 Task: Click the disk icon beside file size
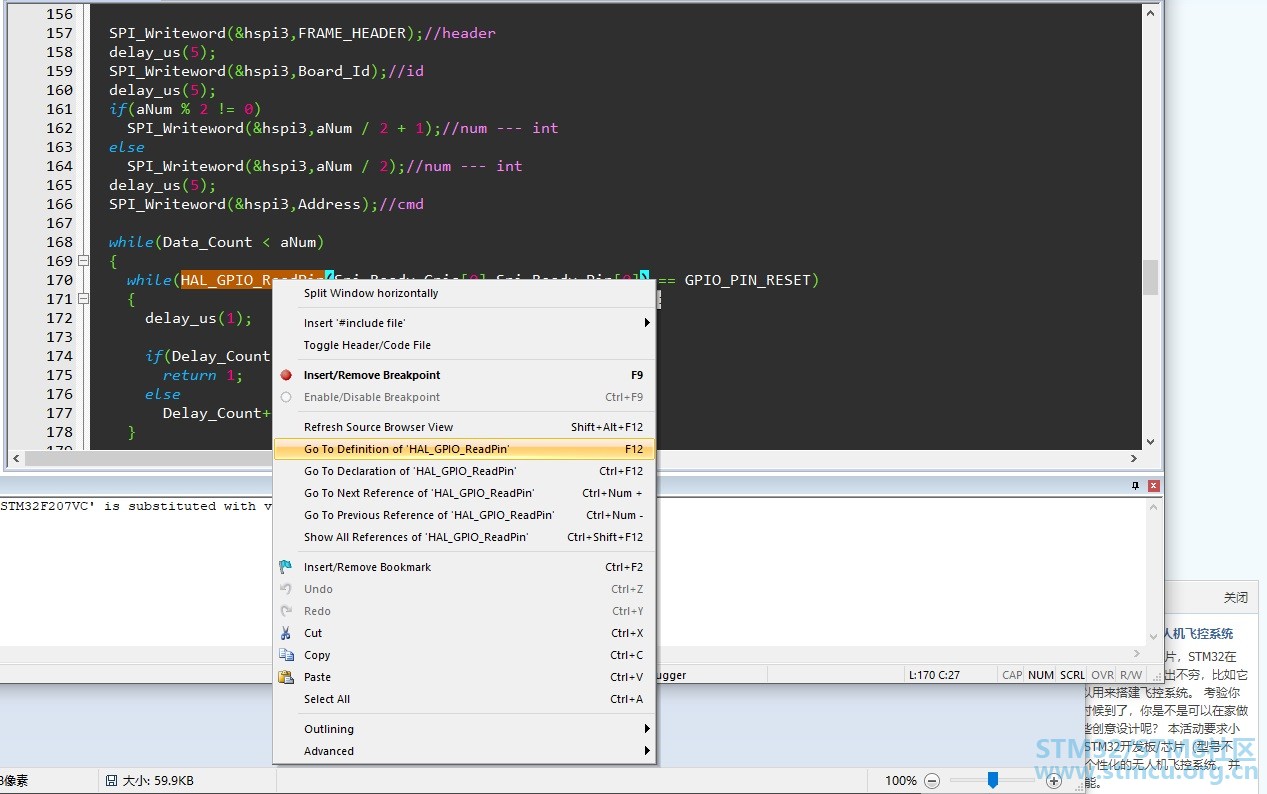coord(111,780)
